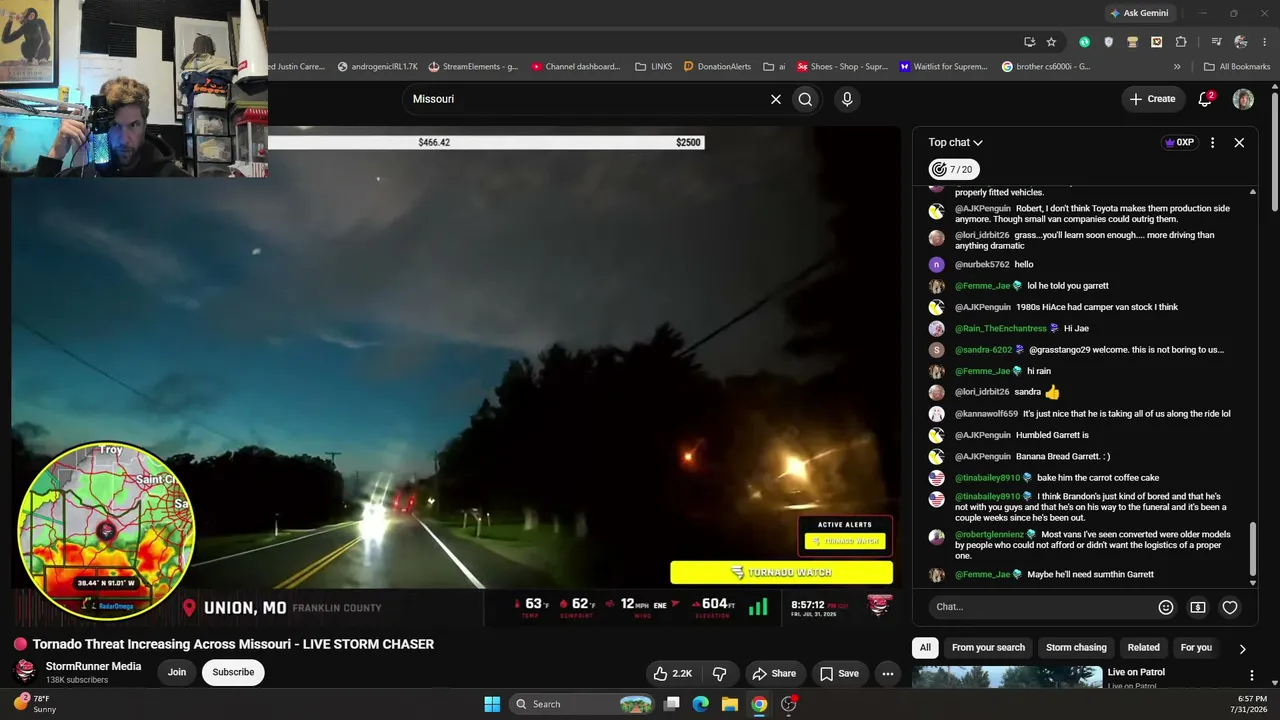Open the StreamElements bookmark
1280x720 pixels.
(x=473, y=67)
